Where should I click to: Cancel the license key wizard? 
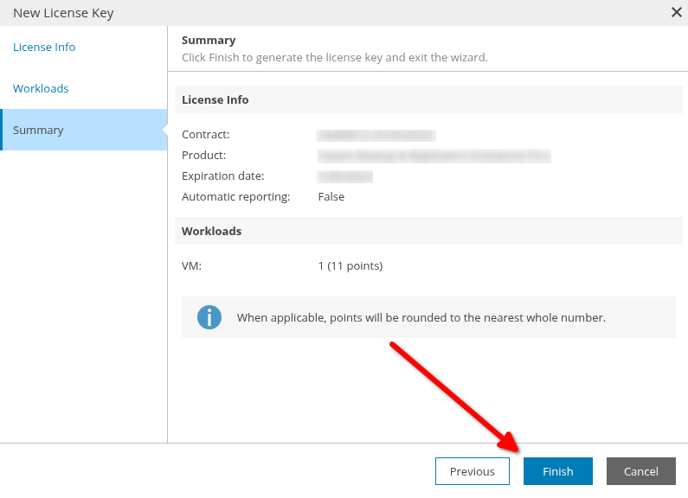[641, 471]
